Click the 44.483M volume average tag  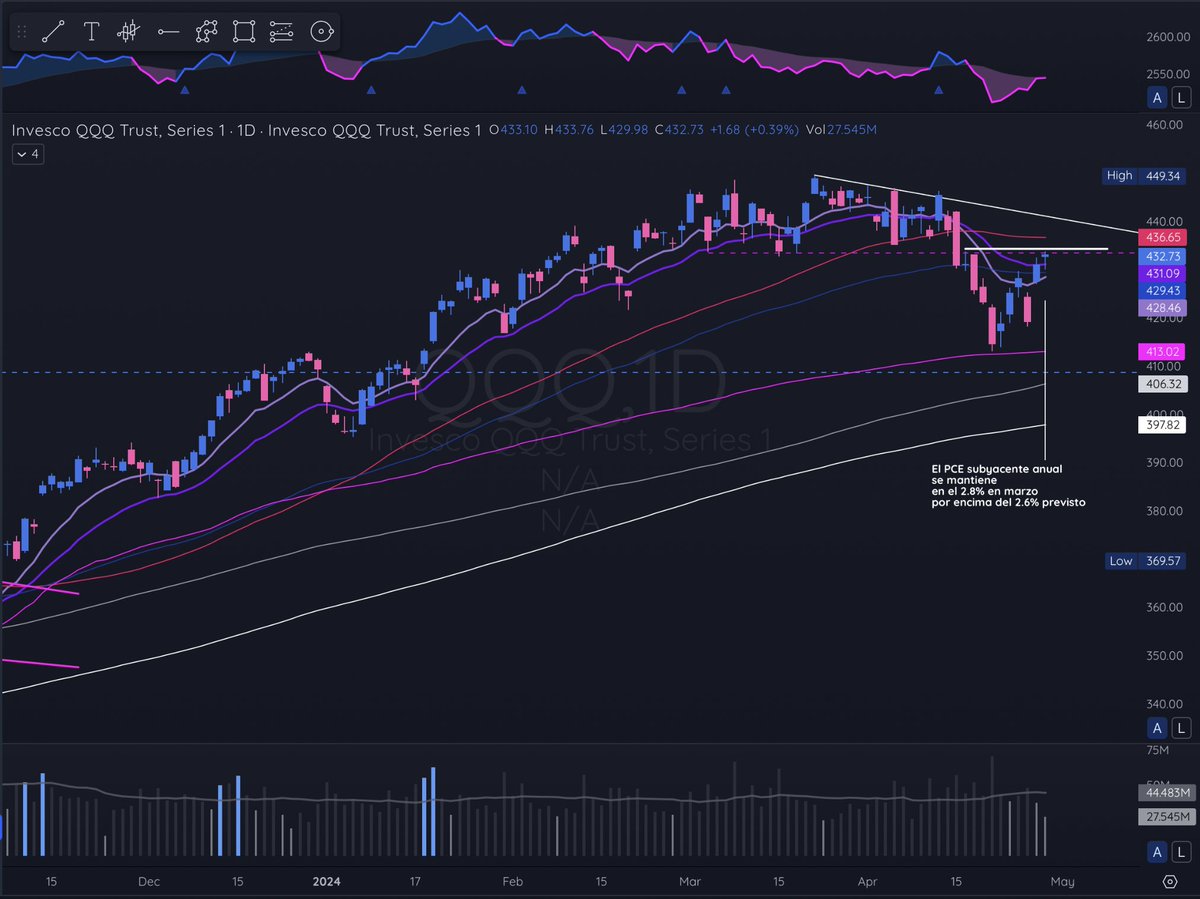(1165, 793)
